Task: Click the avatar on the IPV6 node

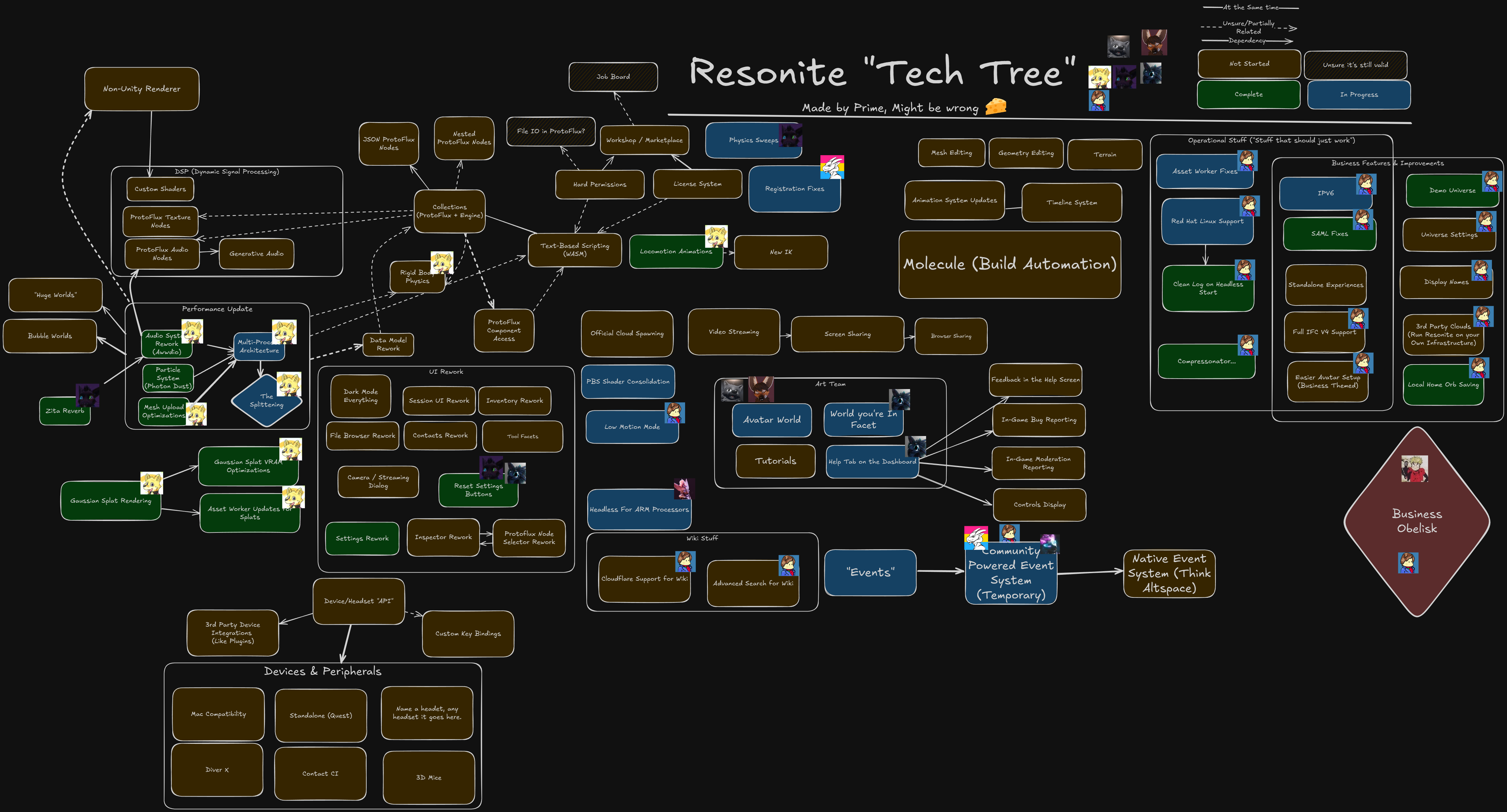Action: point(1366,184)
